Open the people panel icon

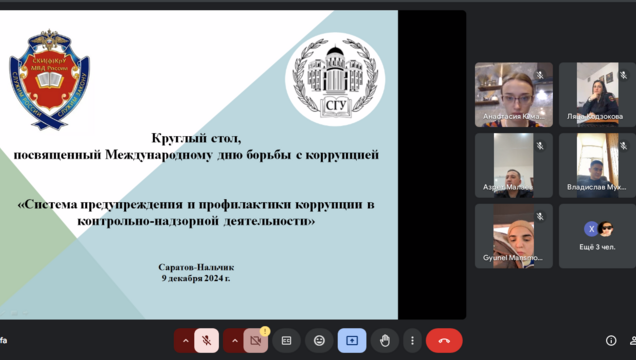tap(633, 341)
